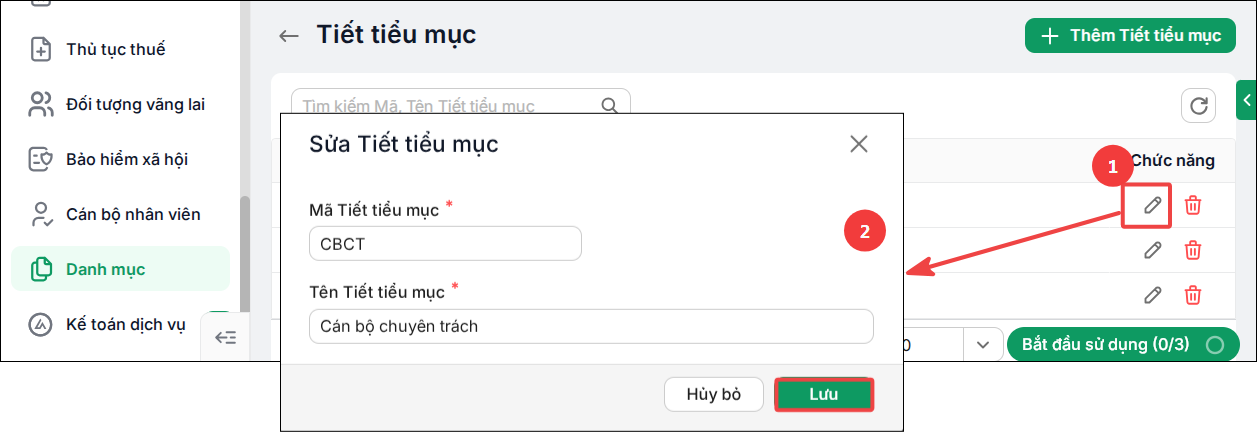Click the pencil edit icon in first row

click(1153, 205)
